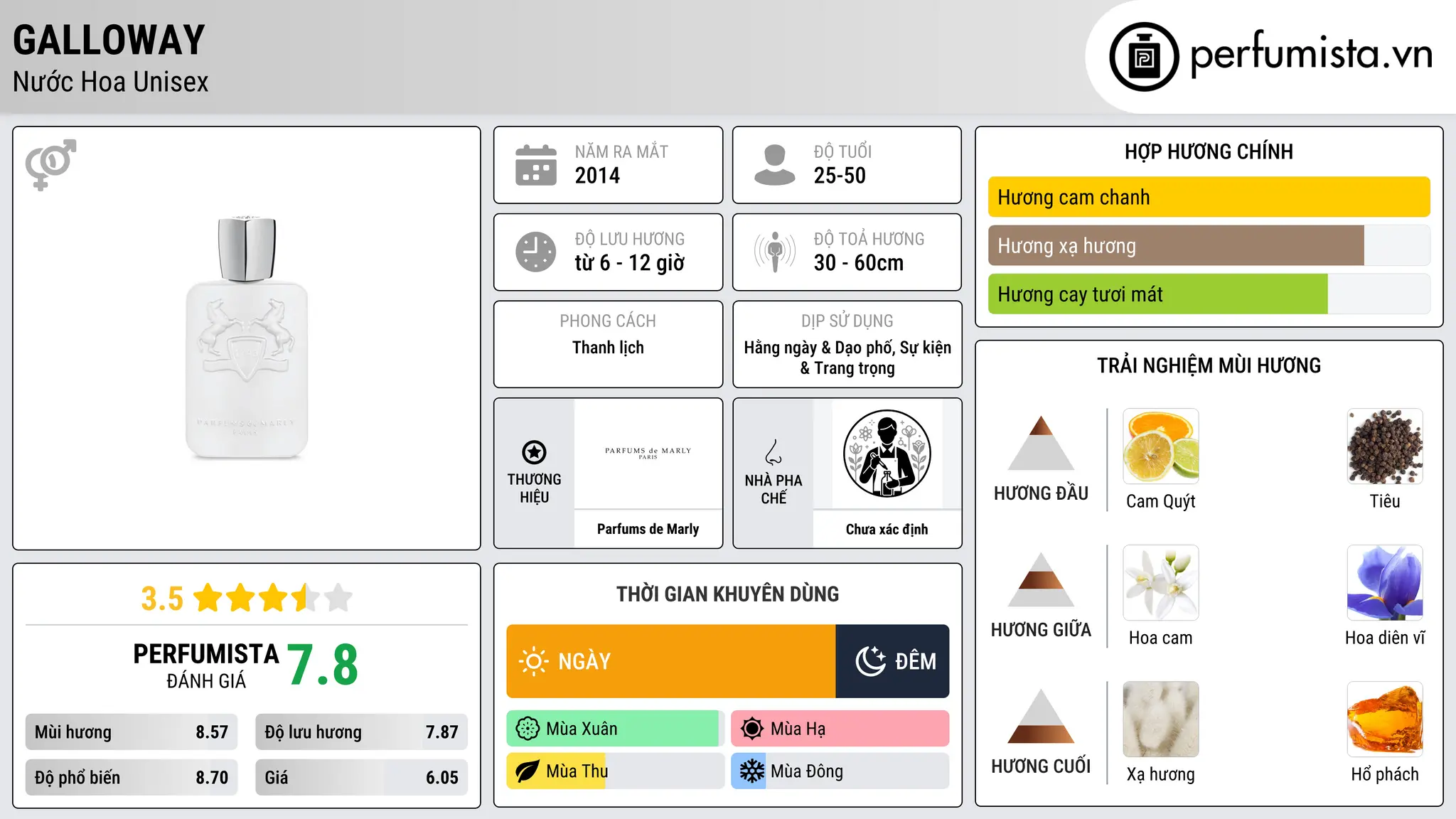Click the sillage value 30 - 60cm
Image resolution: width=1456 pixels, height=819 pixels.
(x=858, y=263)
